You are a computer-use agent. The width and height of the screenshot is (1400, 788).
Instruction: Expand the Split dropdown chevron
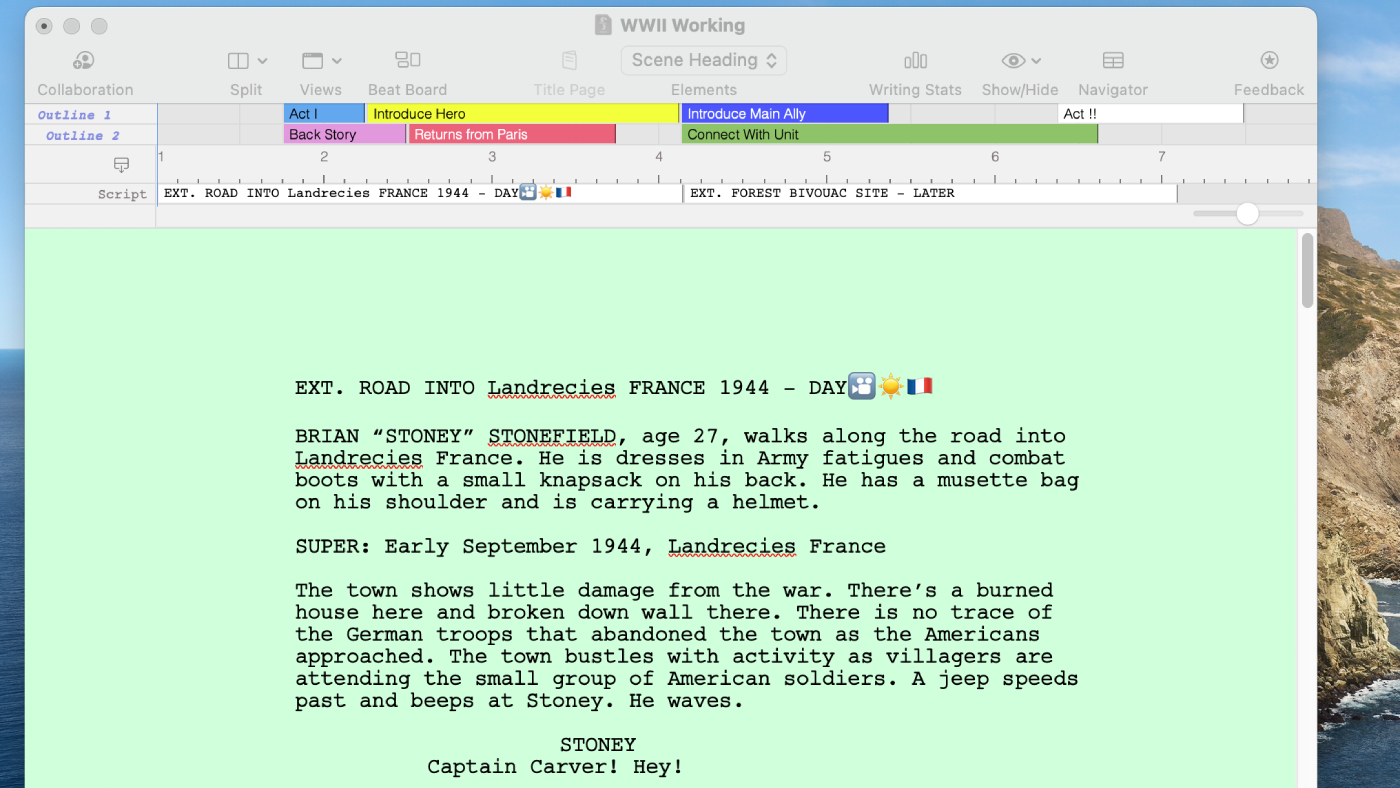pyautogui.click(x=262, y=60)
